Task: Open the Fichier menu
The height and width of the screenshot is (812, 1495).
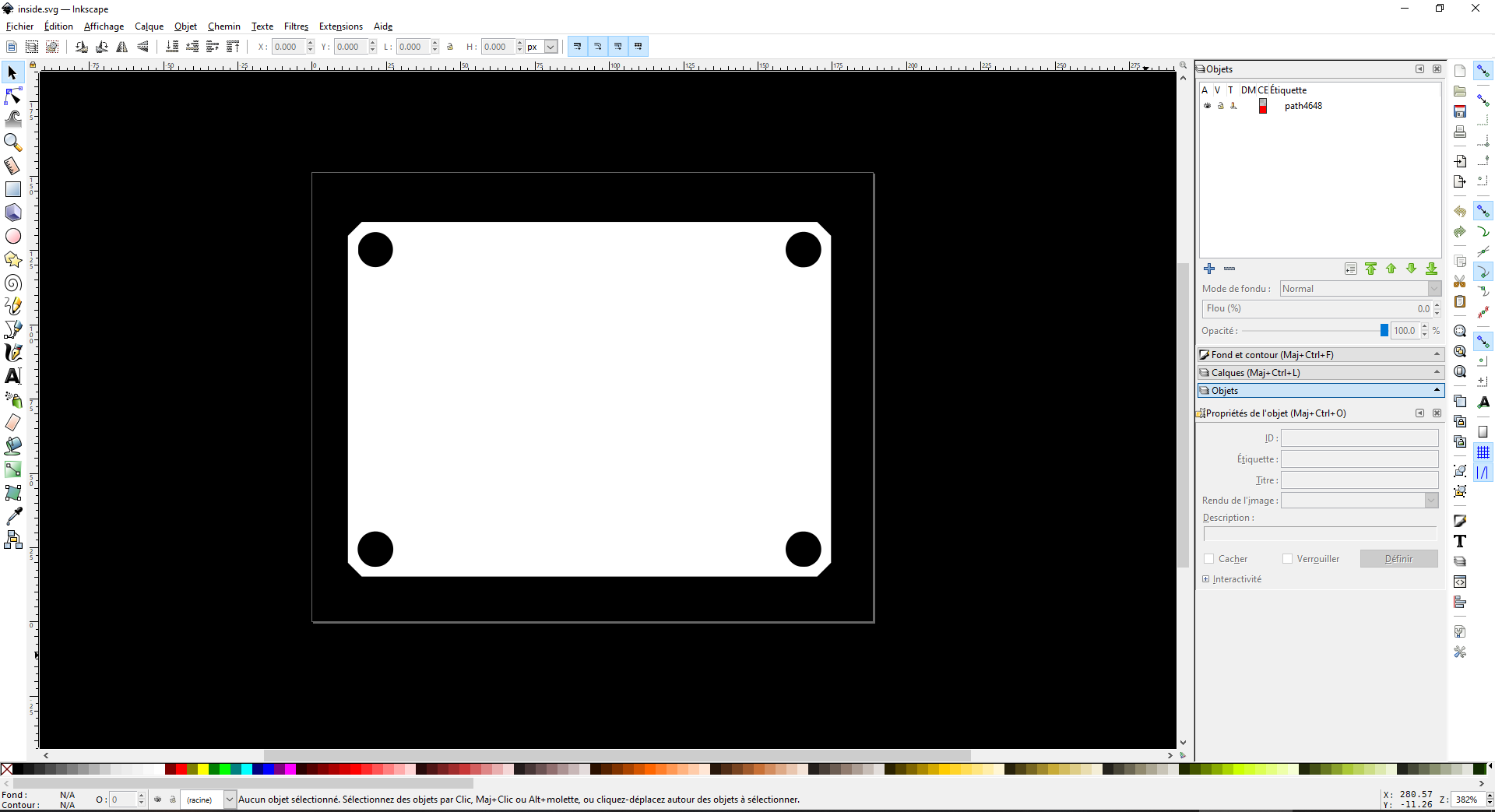Action: coord(19,26)
